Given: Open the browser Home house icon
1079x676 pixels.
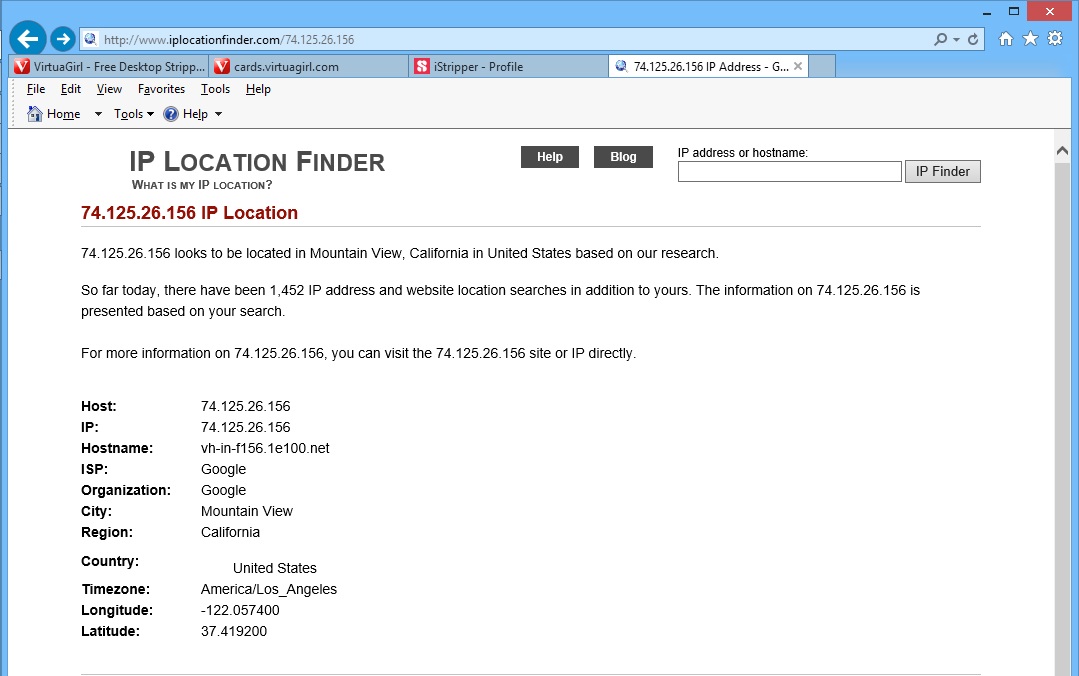Looking at the screenshot, I should 1006,39.
